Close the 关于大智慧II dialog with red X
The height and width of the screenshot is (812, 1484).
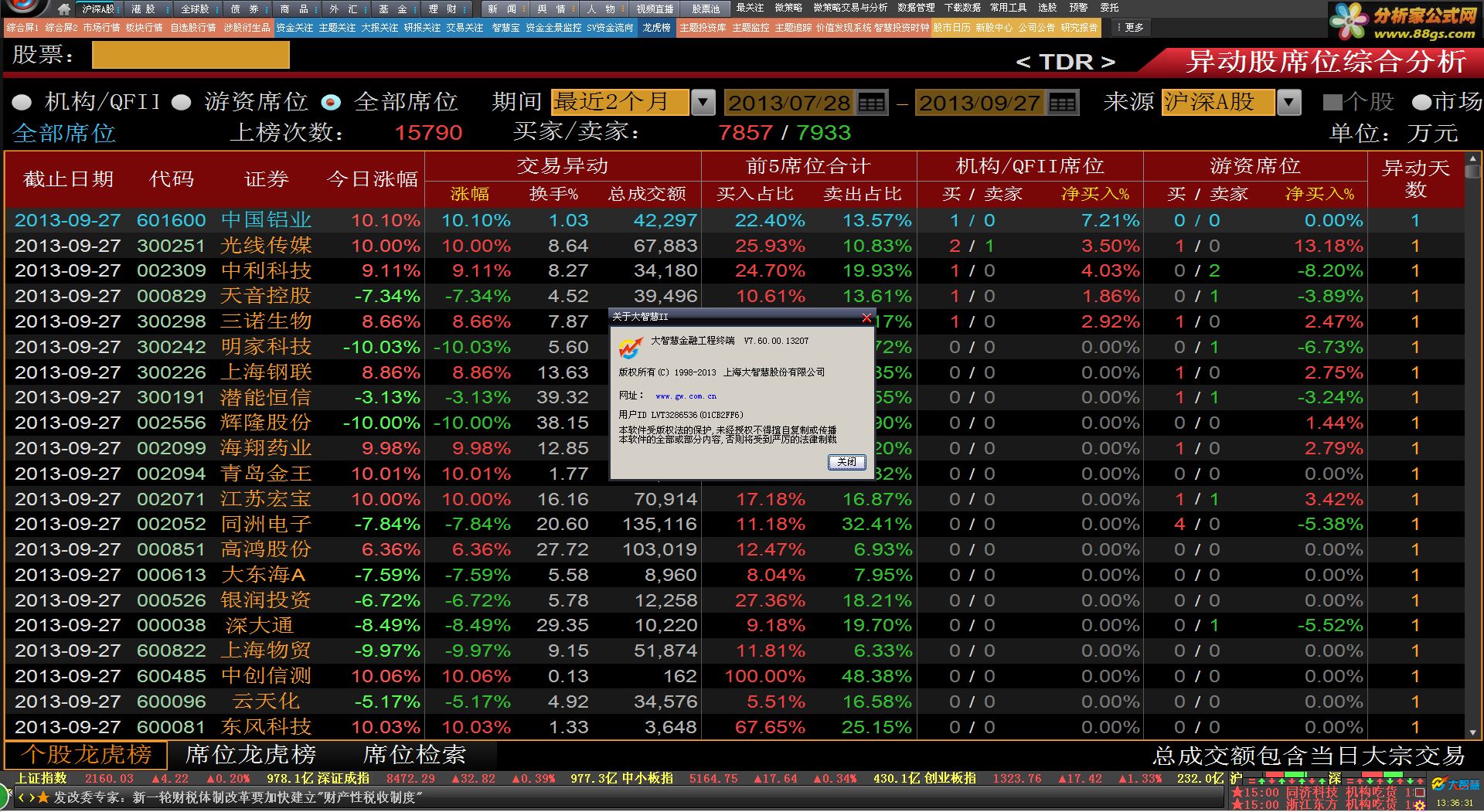click(866, 317)
